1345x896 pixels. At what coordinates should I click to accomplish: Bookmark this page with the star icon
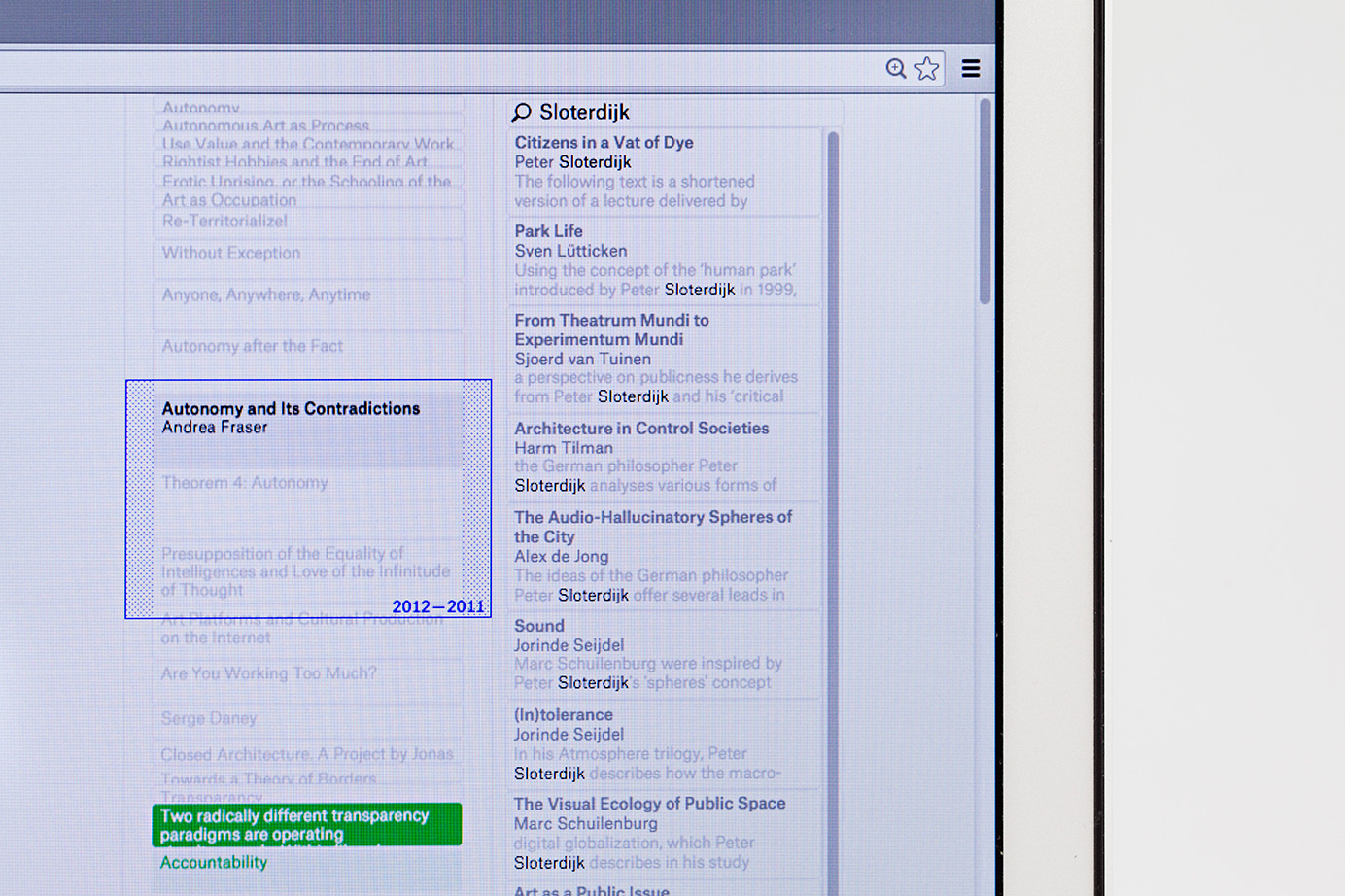[927, 68]
